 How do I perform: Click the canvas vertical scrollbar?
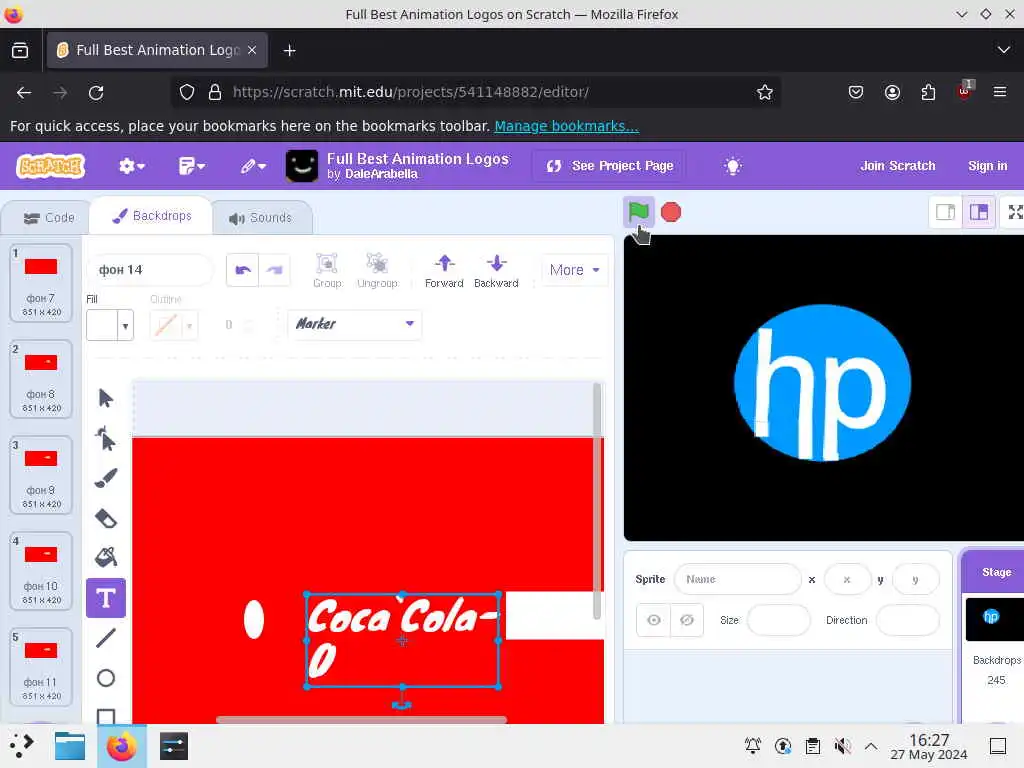[x=597, y=500]
